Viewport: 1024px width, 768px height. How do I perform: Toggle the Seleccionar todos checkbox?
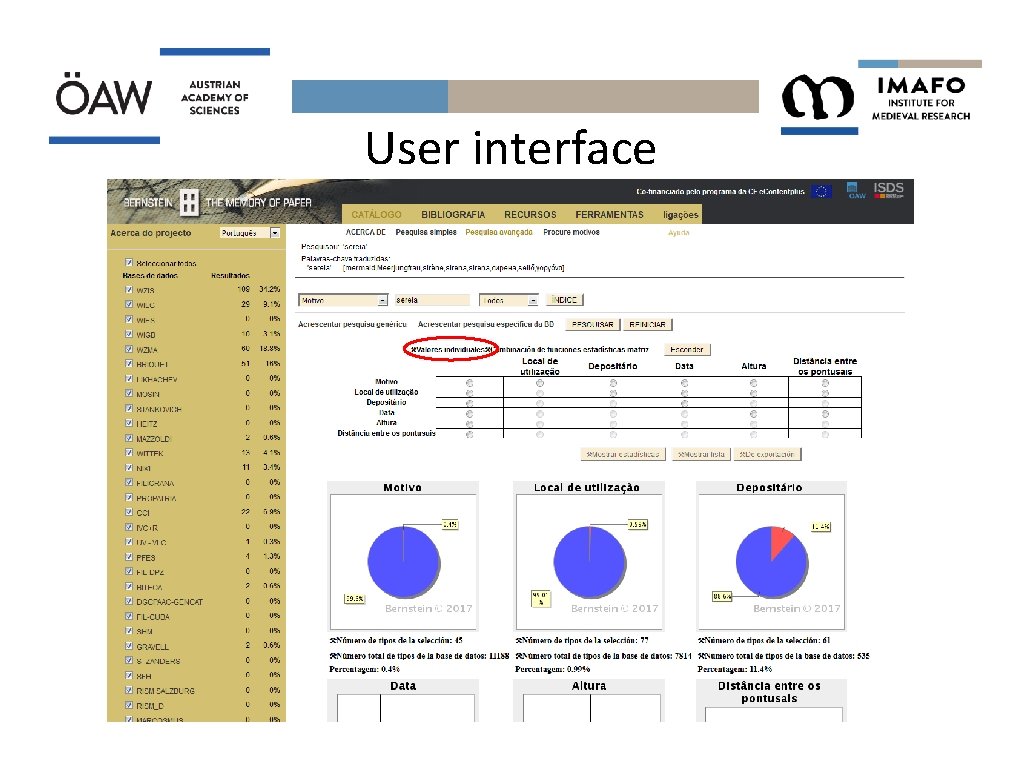click(x=129, y=263)
